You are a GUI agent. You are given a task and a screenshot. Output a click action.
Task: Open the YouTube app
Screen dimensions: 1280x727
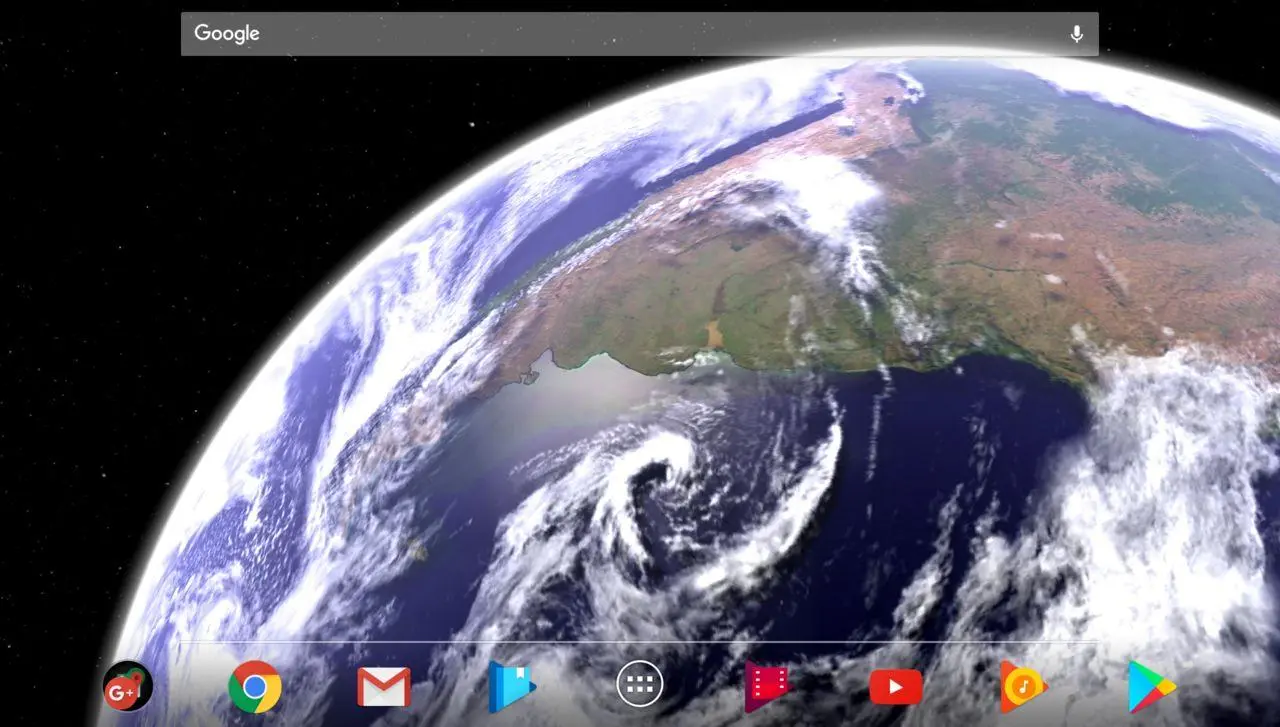(896, 687)
